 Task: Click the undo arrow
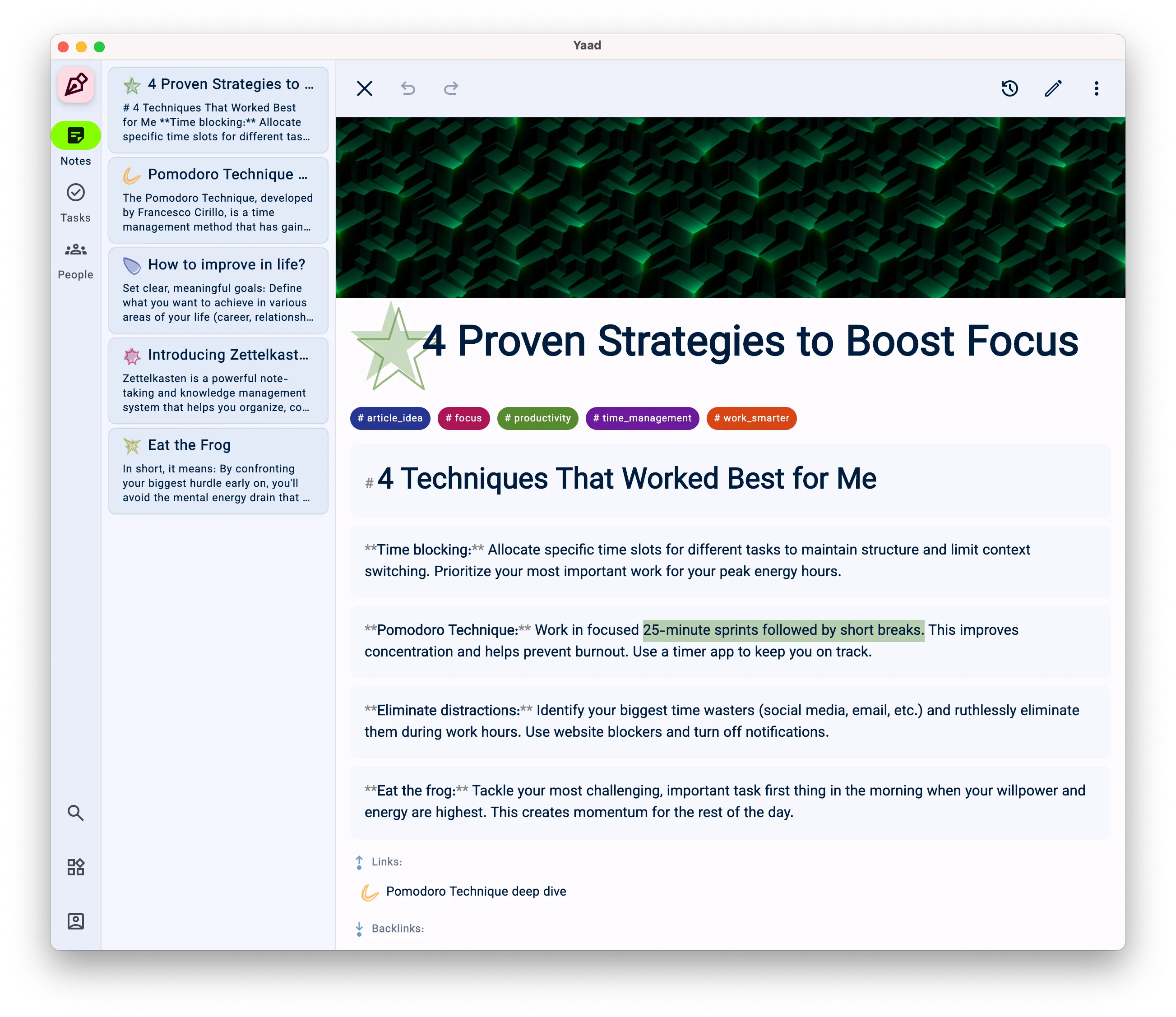407,88
